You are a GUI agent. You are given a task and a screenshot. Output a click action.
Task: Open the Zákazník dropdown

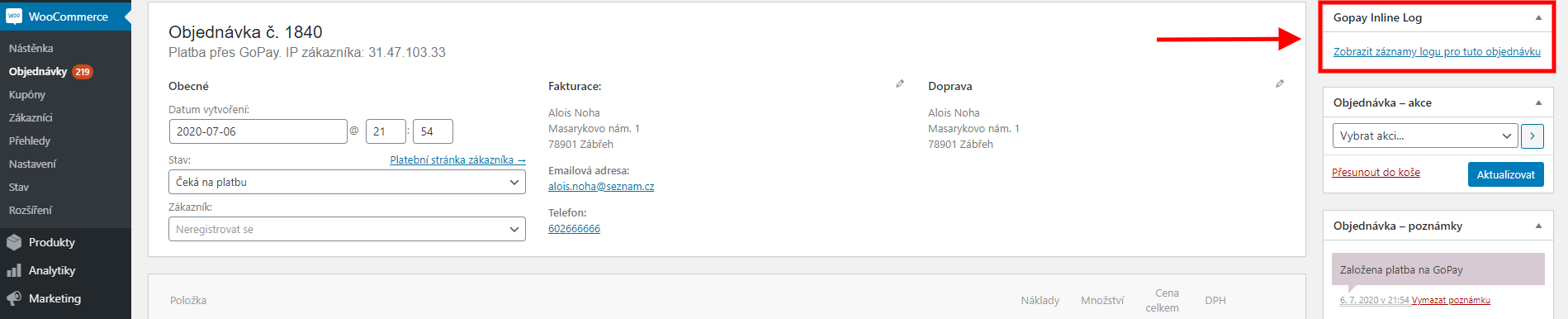click(347, 229)
